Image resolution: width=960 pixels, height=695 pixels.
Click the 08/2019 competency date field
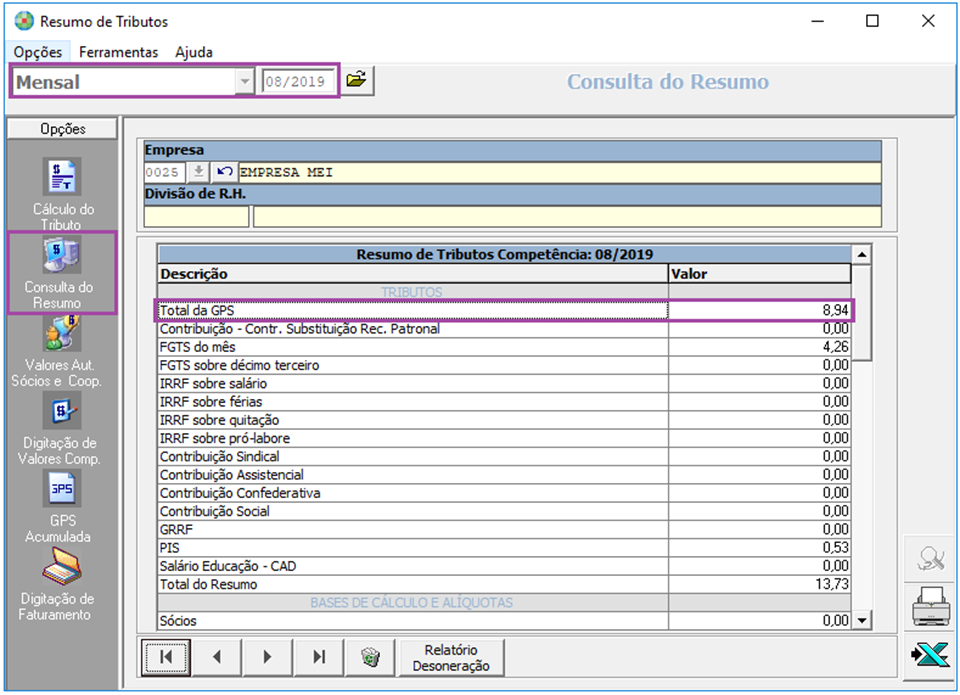point(298,81)
